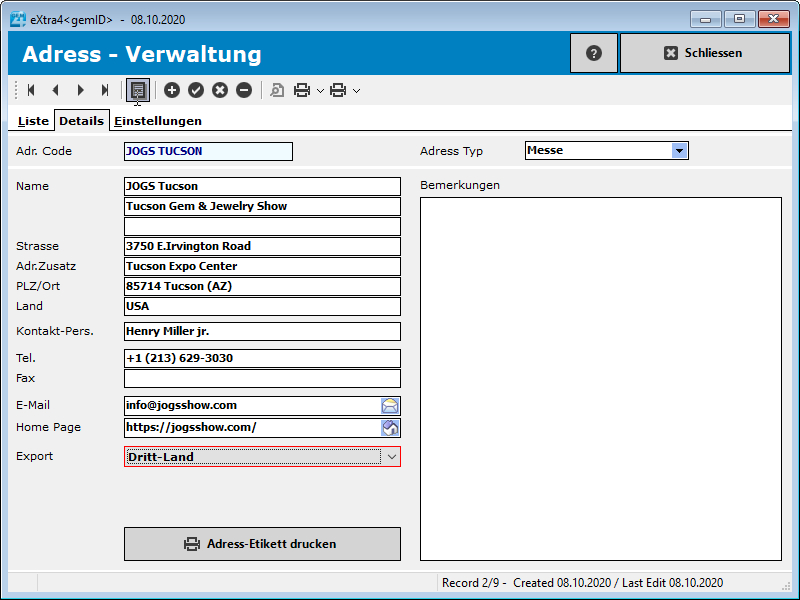Expand the second printer dropdown arrow

coord(357,91)
